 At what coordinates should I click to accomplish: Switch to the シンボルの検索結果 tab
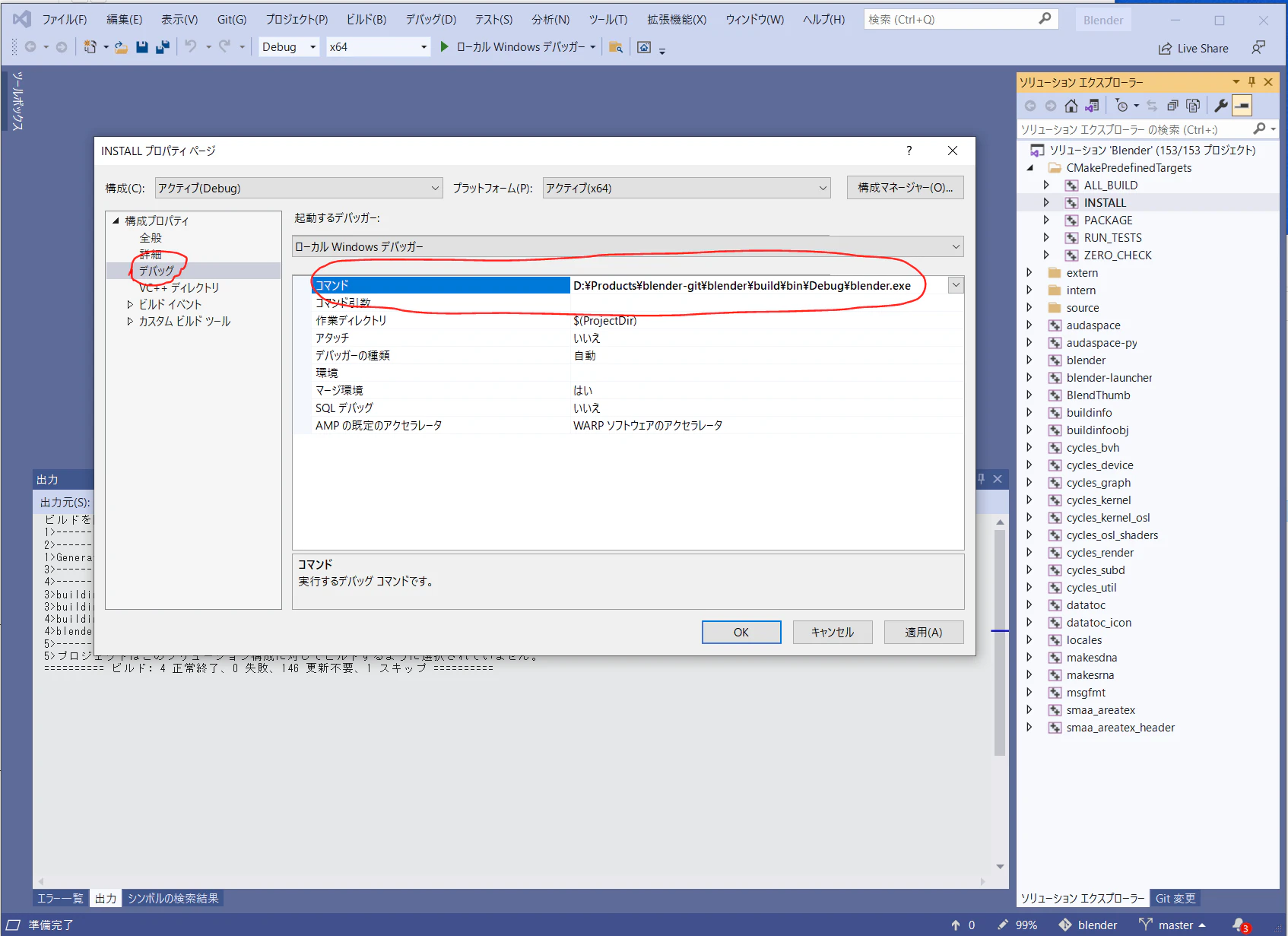173,898
